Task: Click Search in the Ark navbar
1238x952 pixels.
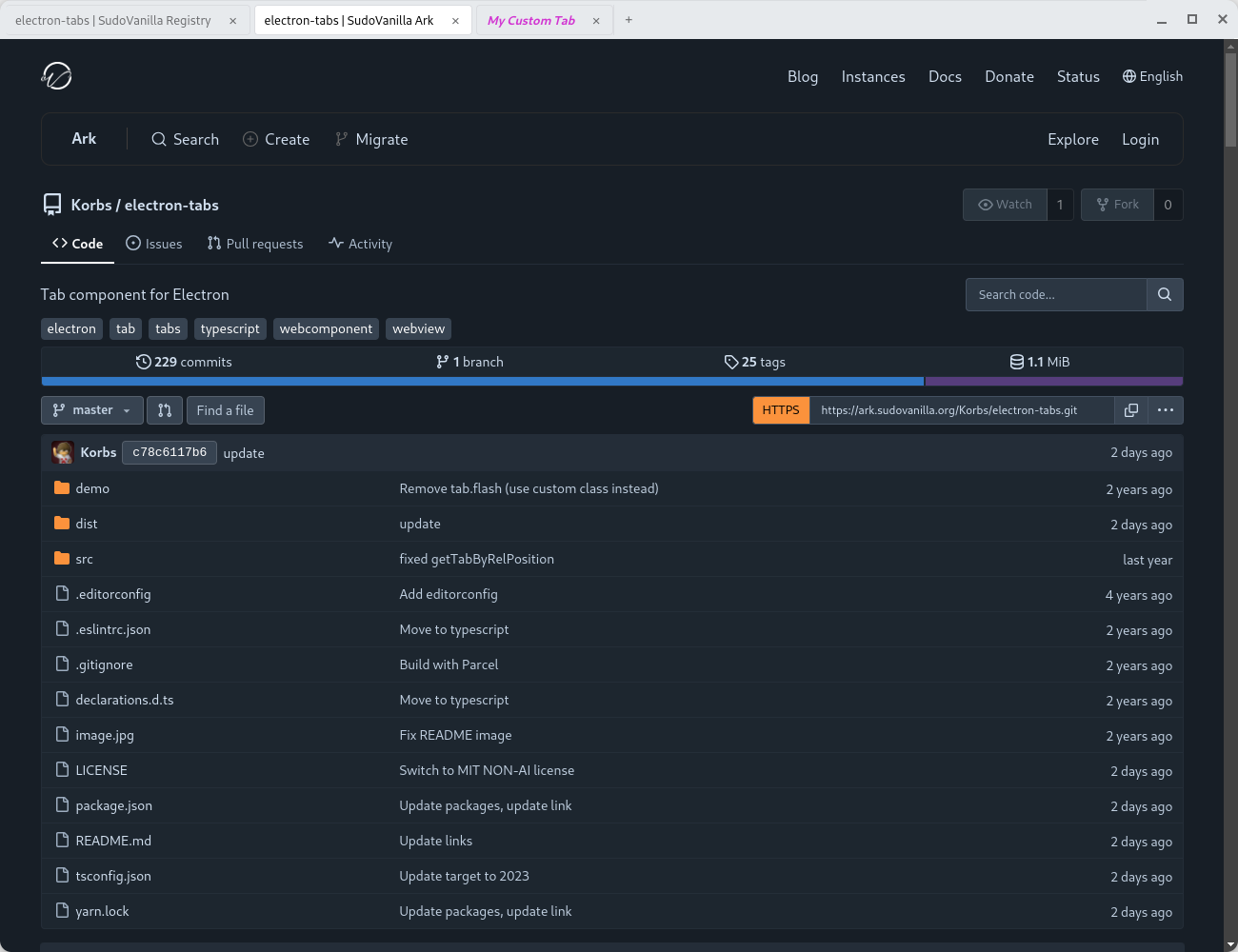Action: (185, 139)
